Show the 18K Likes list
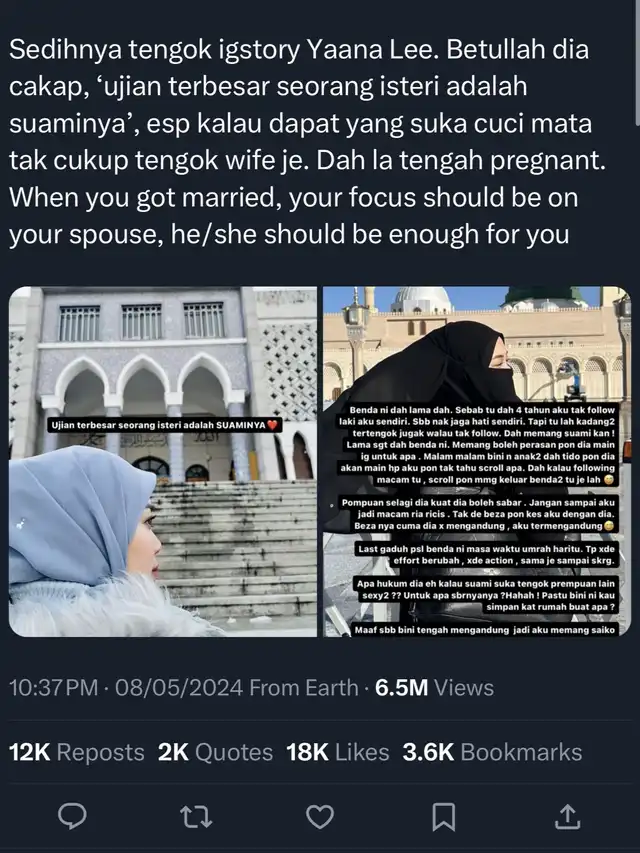The image size is (640, 853). (x=338, y=752)
